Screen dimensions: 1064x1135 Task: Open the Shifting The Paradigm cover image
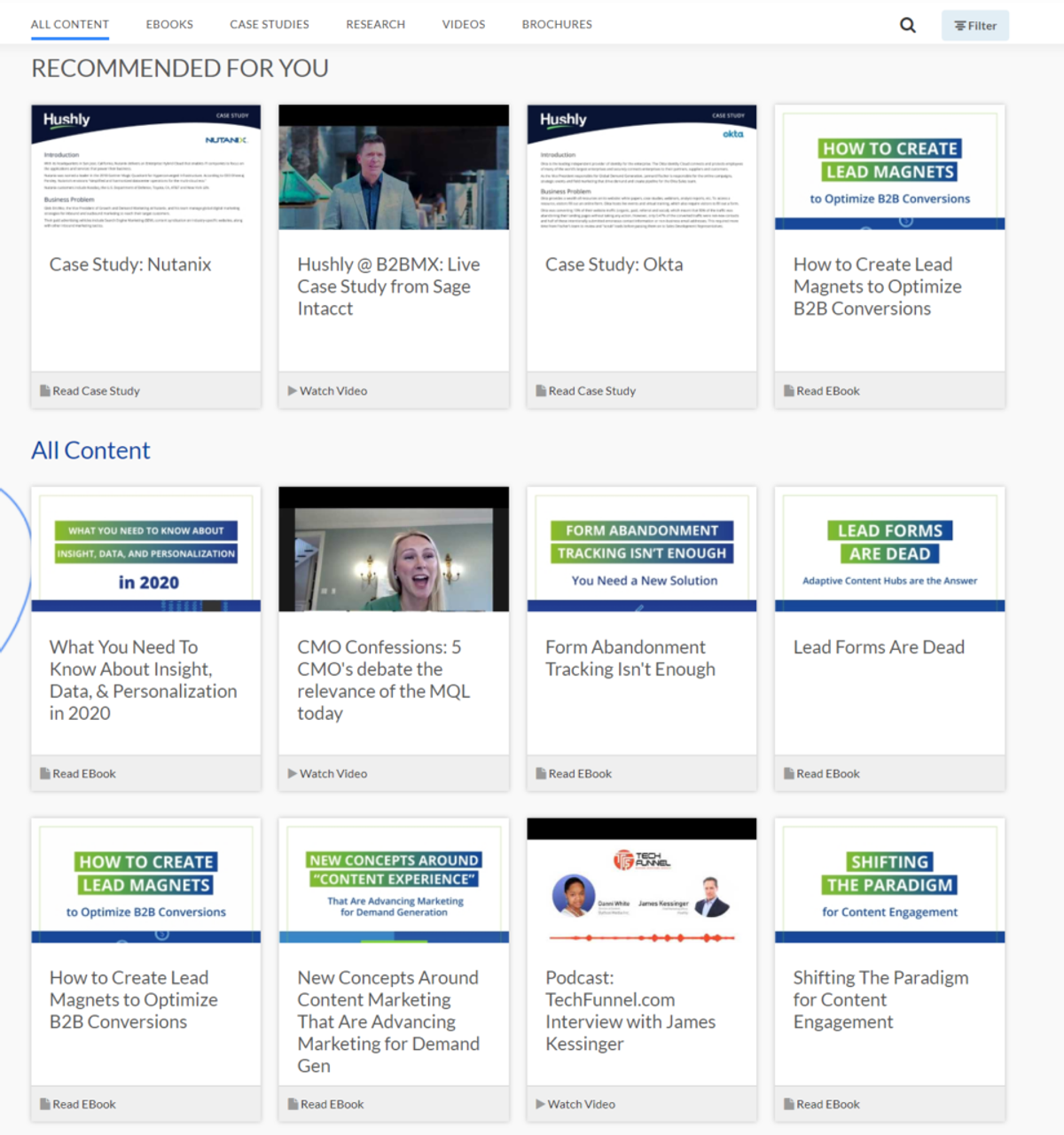pyautogui.click(x=890, y=881)
